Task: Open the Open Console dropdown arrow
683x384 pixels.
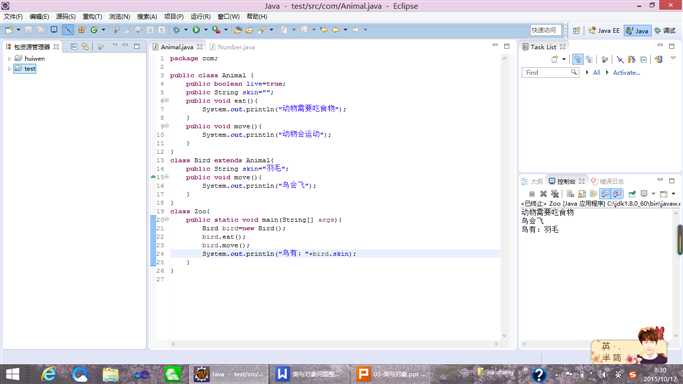Action: (673, 194)
